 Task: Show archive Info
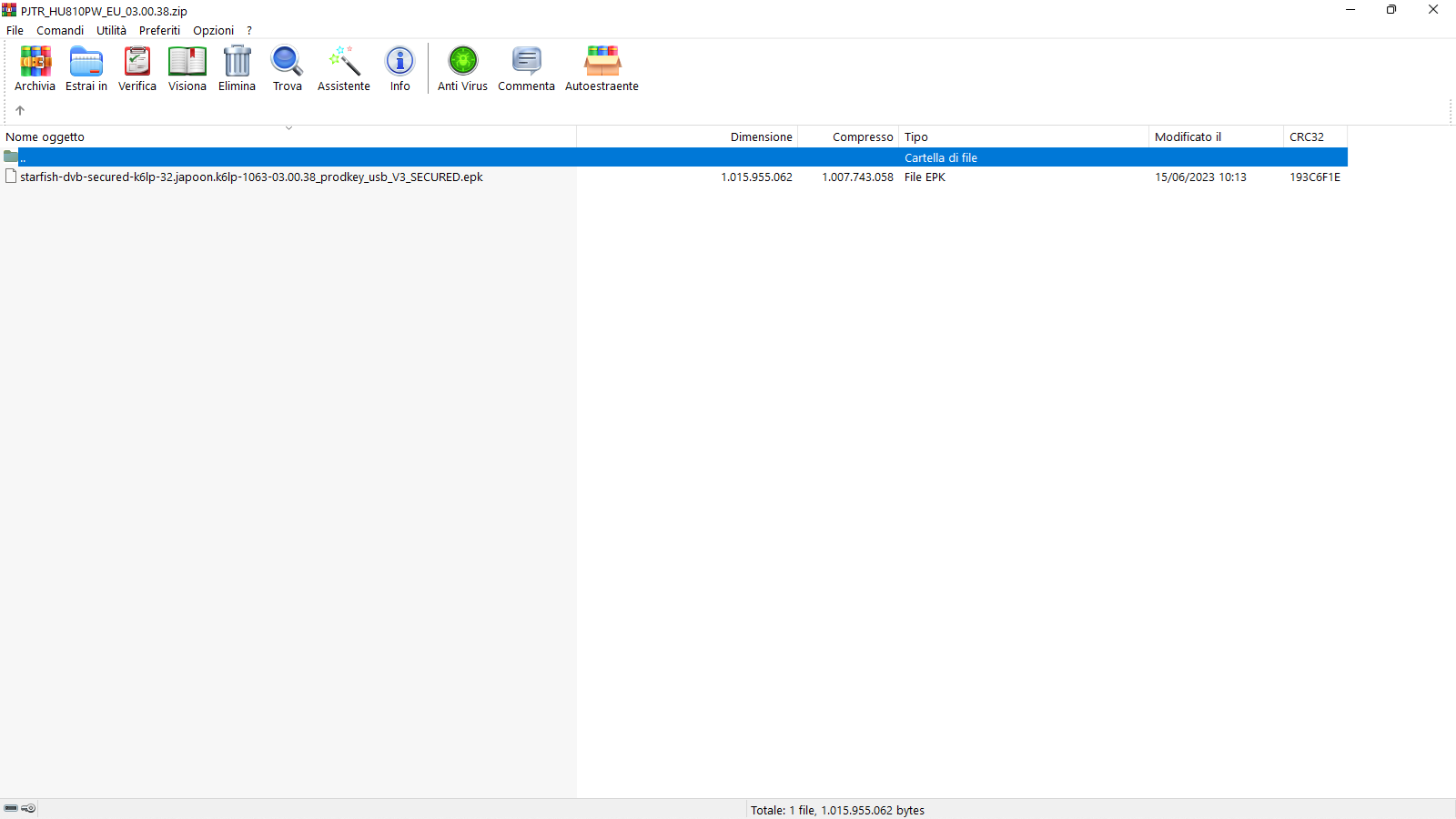[x=400, y=68]
